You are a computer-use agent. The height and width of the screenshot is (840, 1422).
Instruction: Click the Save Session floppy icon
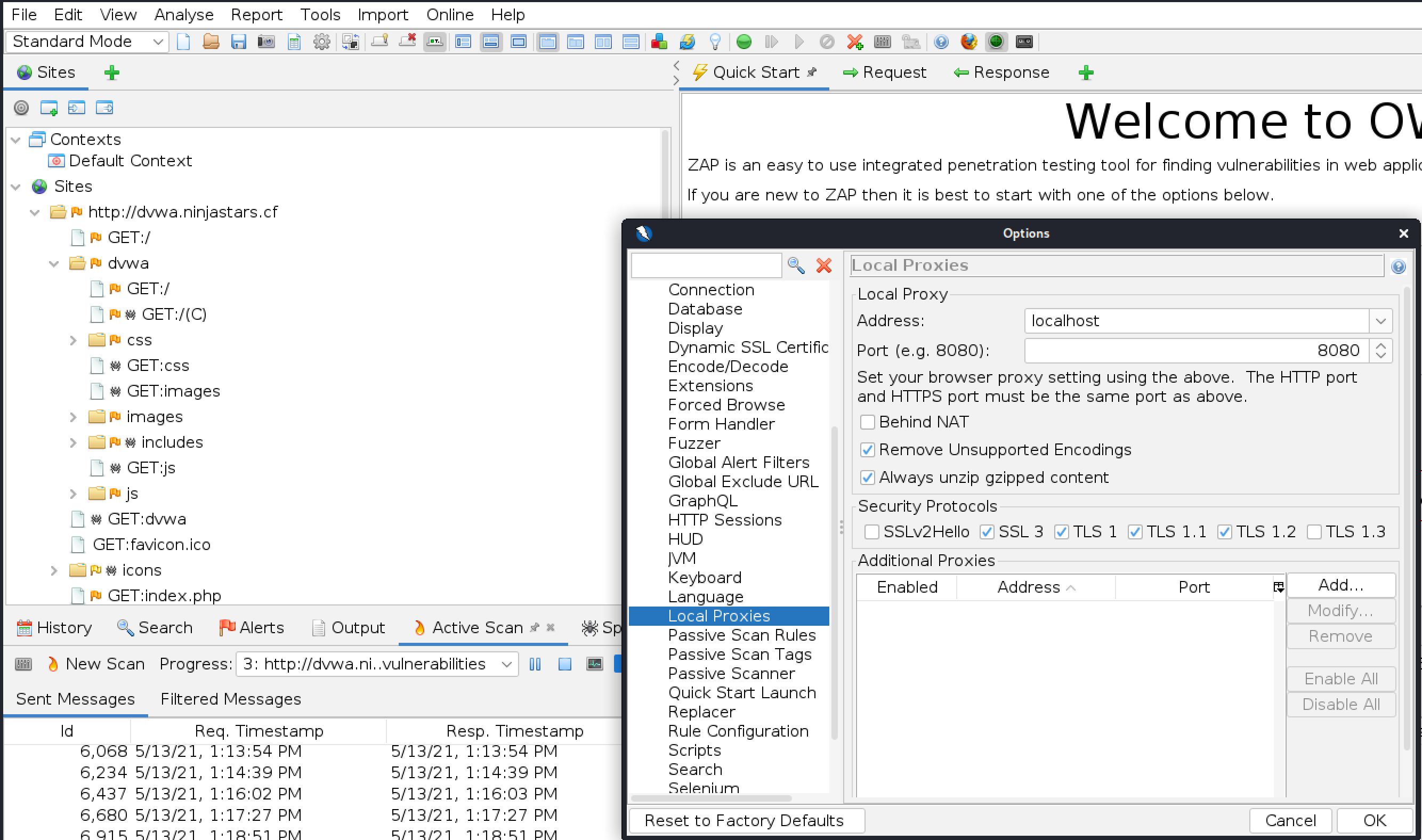pyautogui.click(x=238, y=42)
